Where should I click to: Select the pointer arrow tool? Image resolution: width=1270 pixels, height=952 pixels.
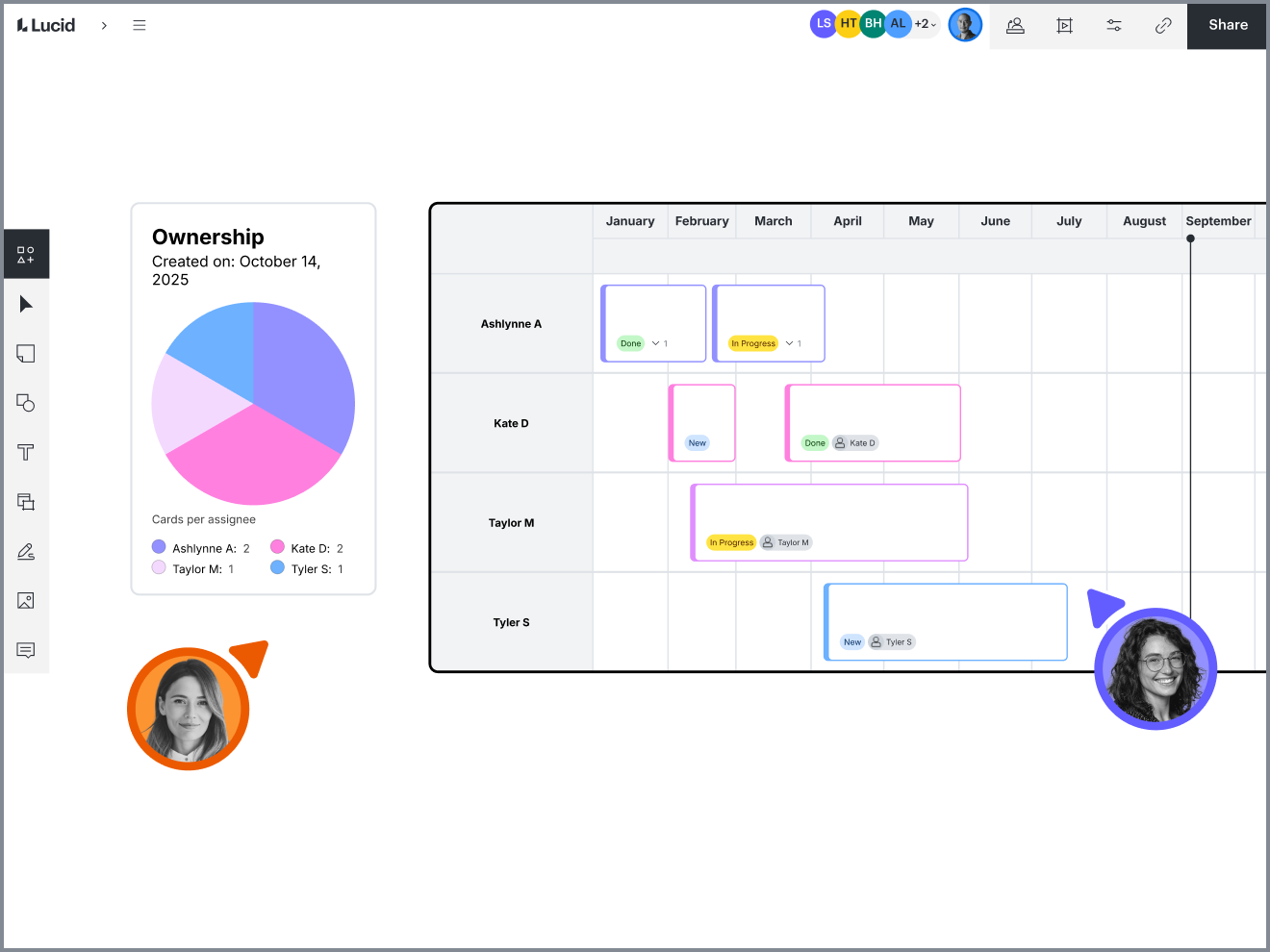pyautogui.click(x=26, y=304)
